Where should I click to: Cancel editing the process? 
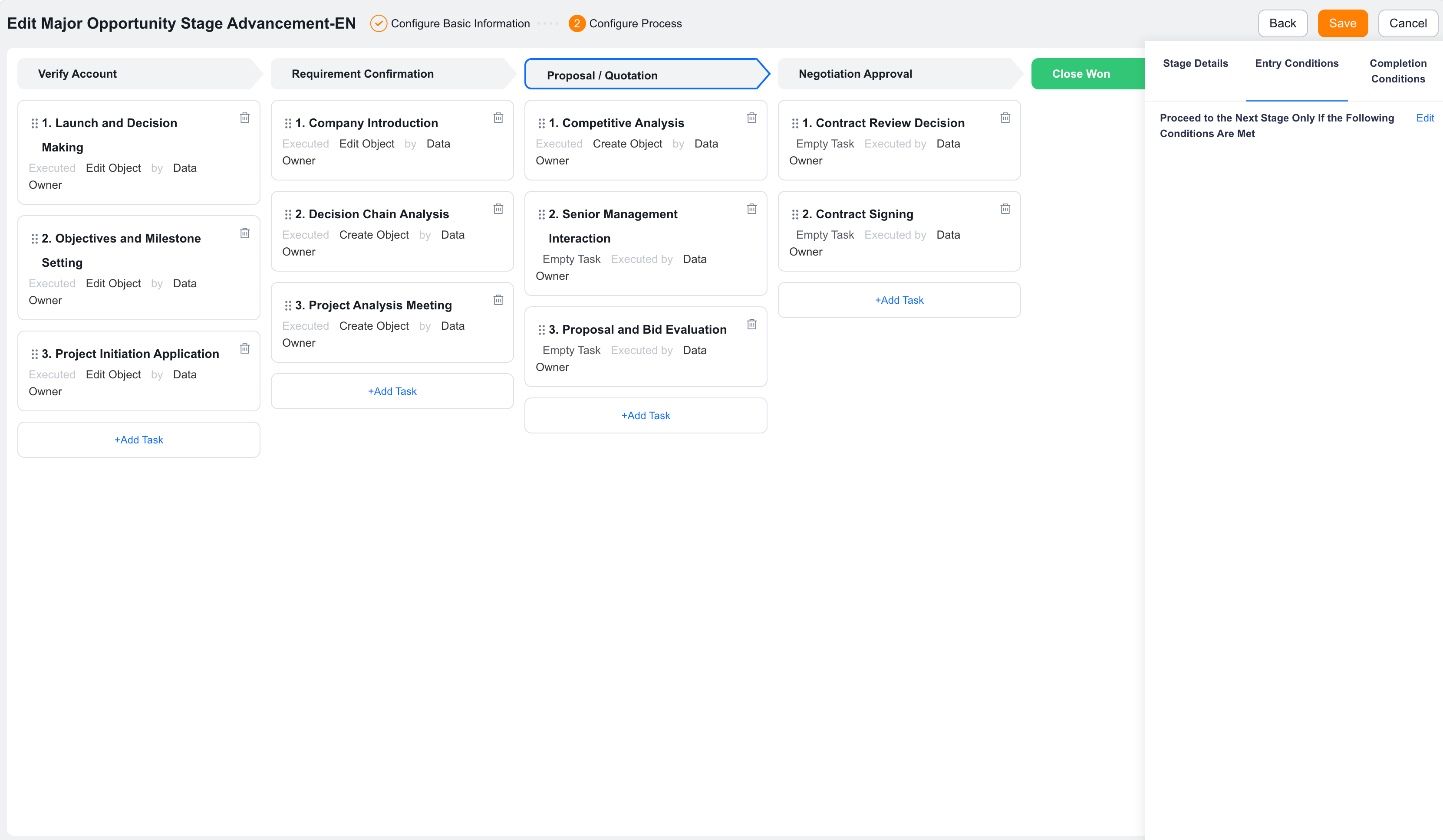[x=1407, y=23]
